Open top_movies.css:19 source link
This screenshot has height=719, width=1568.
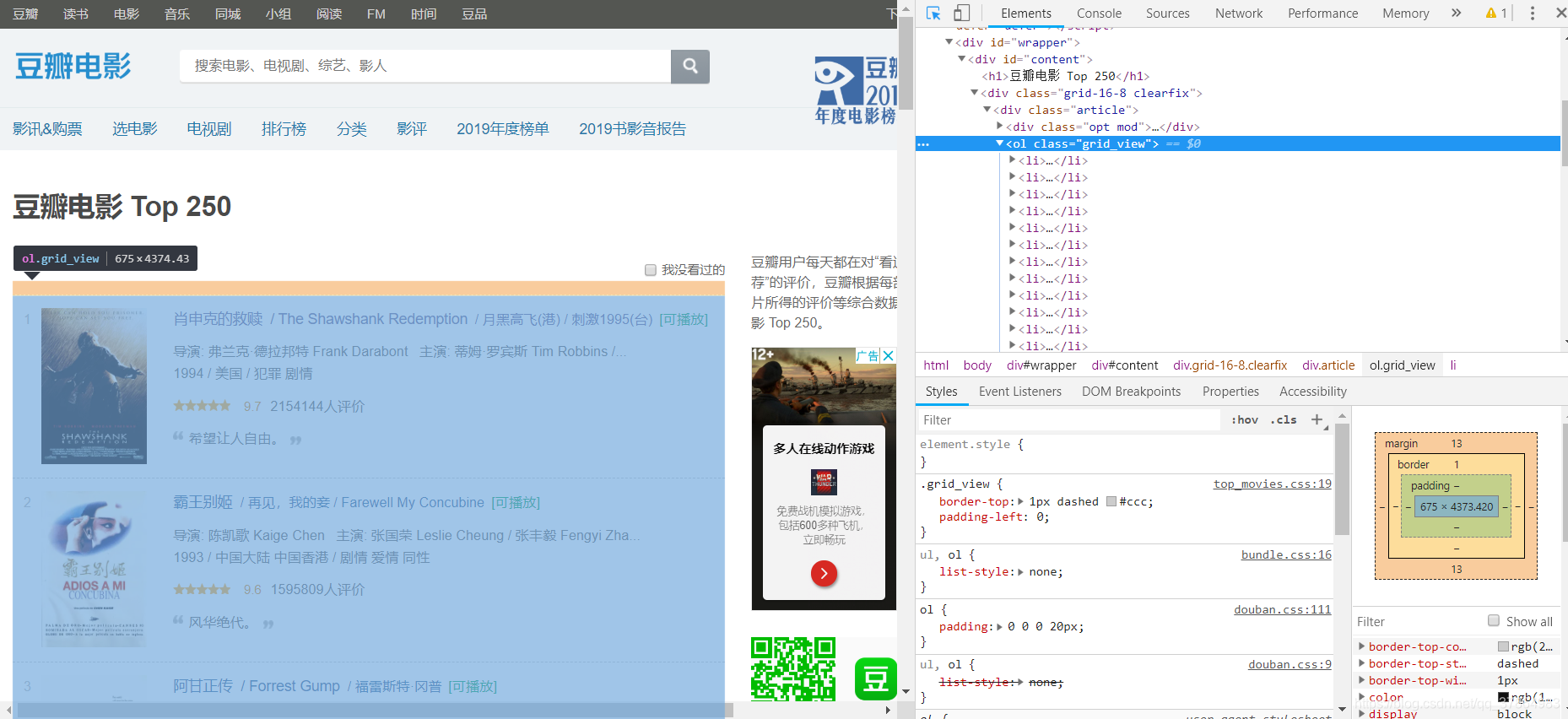pos(1272,484)
